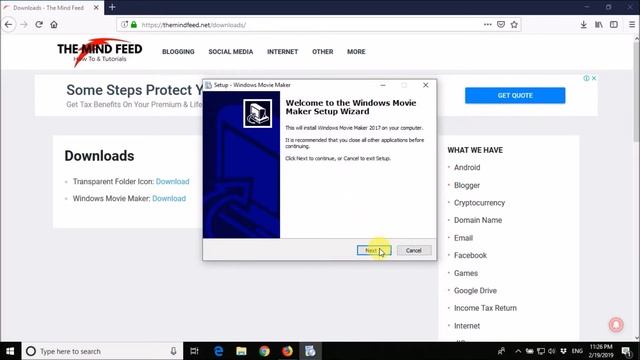Download Windows Movie Maker link
Screen dimensions: 640x360
[x=169, y=199]
